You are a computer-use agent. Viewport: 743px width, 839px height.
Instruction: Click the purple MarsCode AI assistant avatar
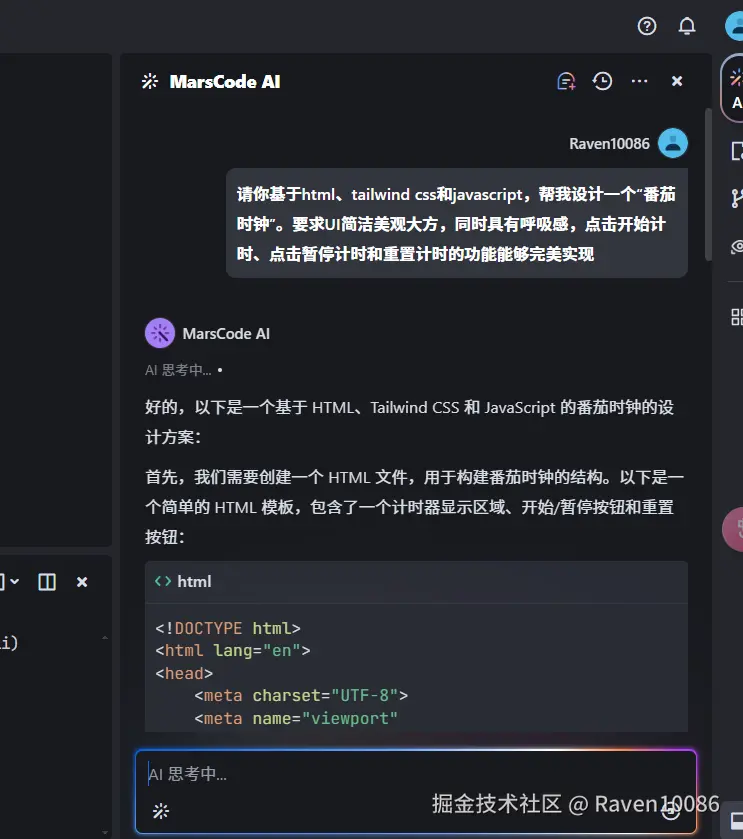[x=160, y=333]
